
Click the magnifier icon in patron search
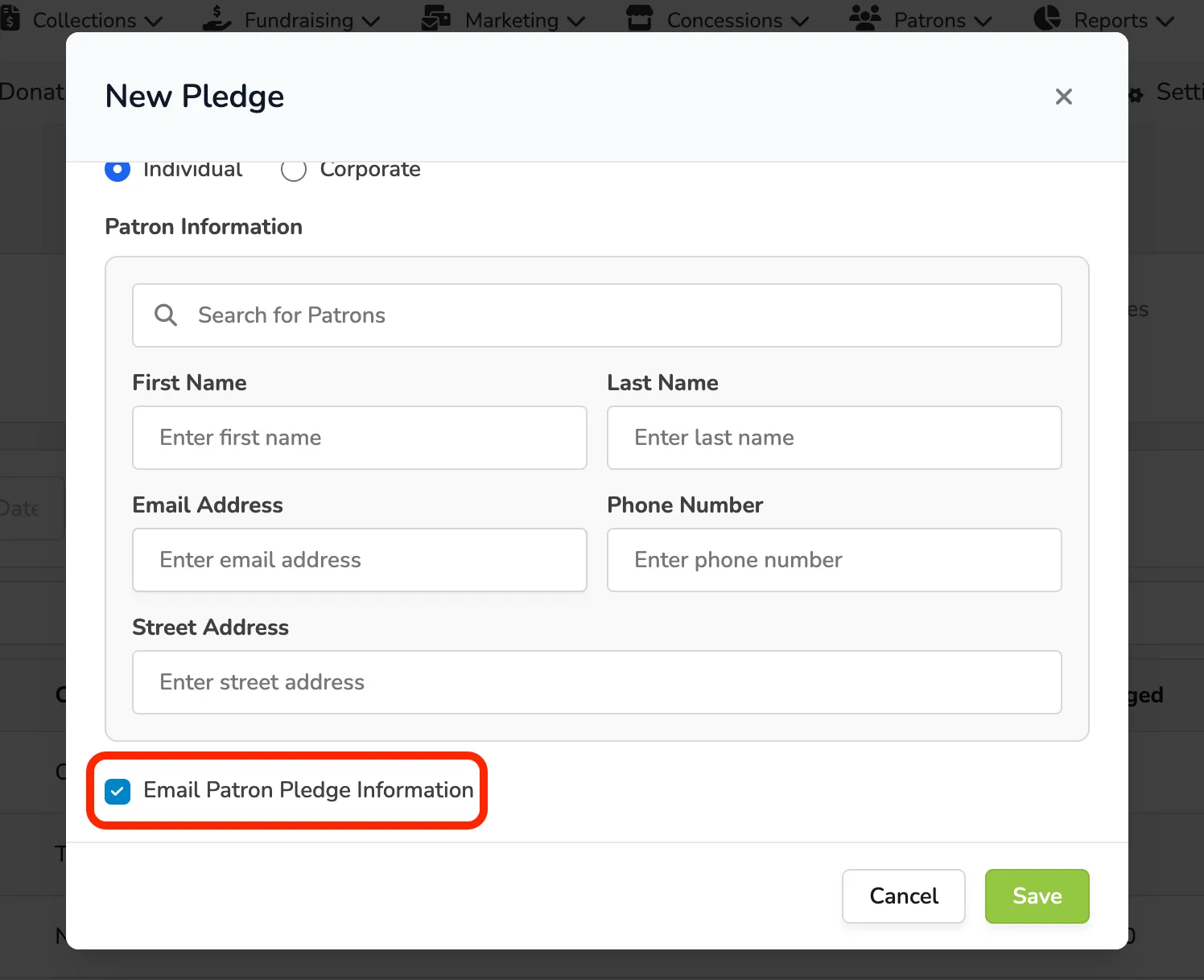[x=166, y=315]
